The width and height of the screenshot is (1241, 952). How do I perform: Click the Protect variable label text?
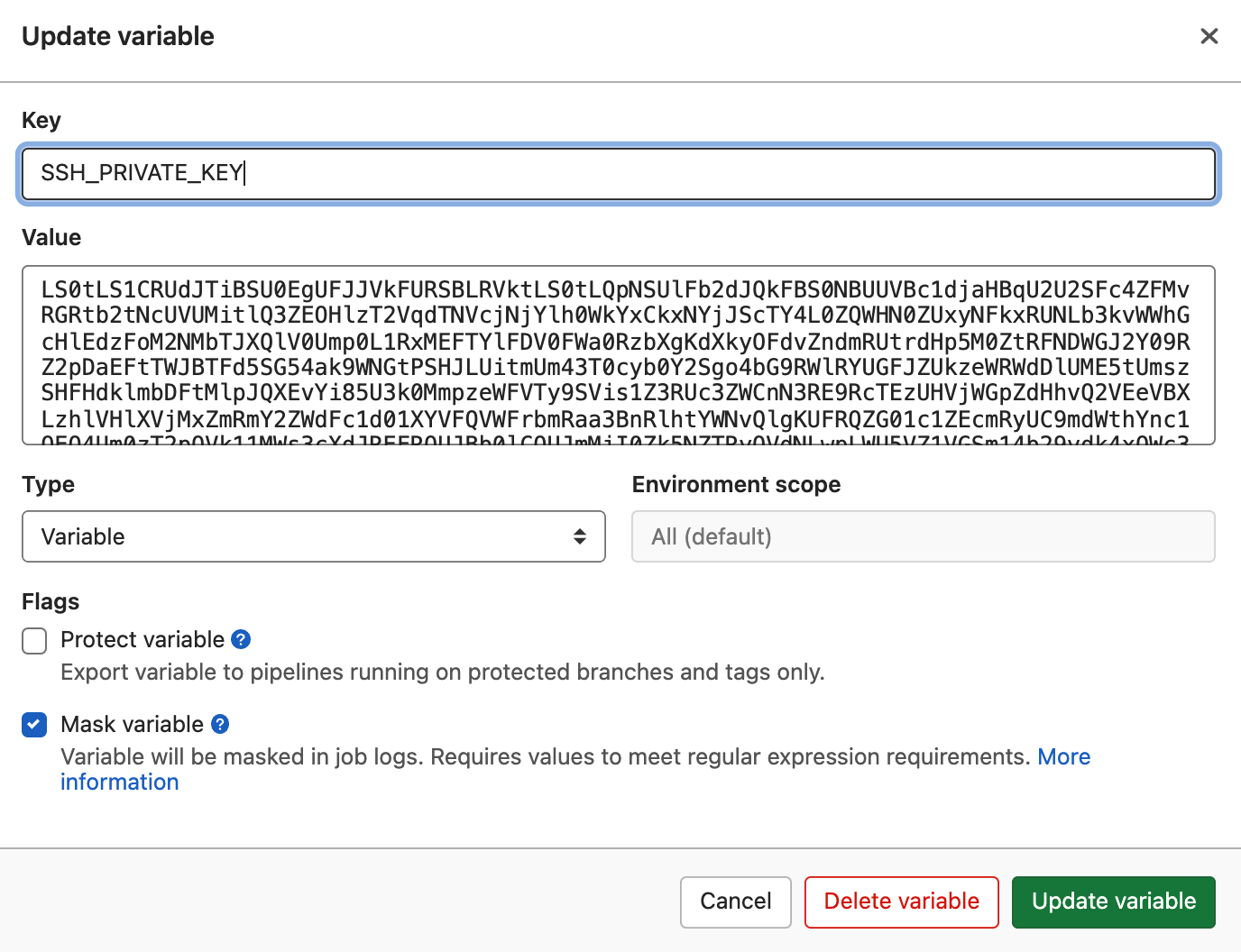click(x=142, y=639)
